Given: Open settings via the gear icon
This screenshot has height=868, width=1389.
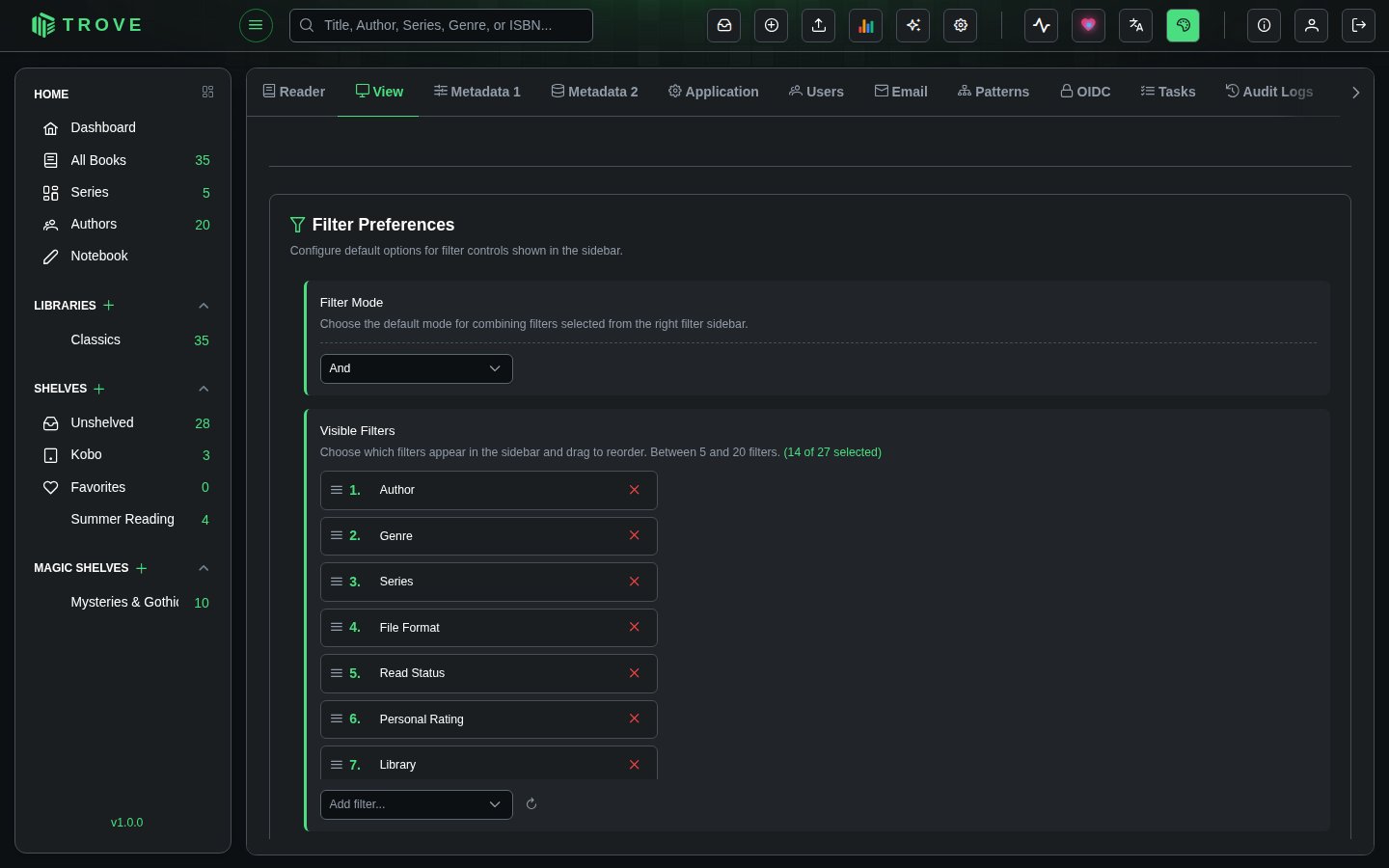Looking at the screenshot, I should 961,25.
